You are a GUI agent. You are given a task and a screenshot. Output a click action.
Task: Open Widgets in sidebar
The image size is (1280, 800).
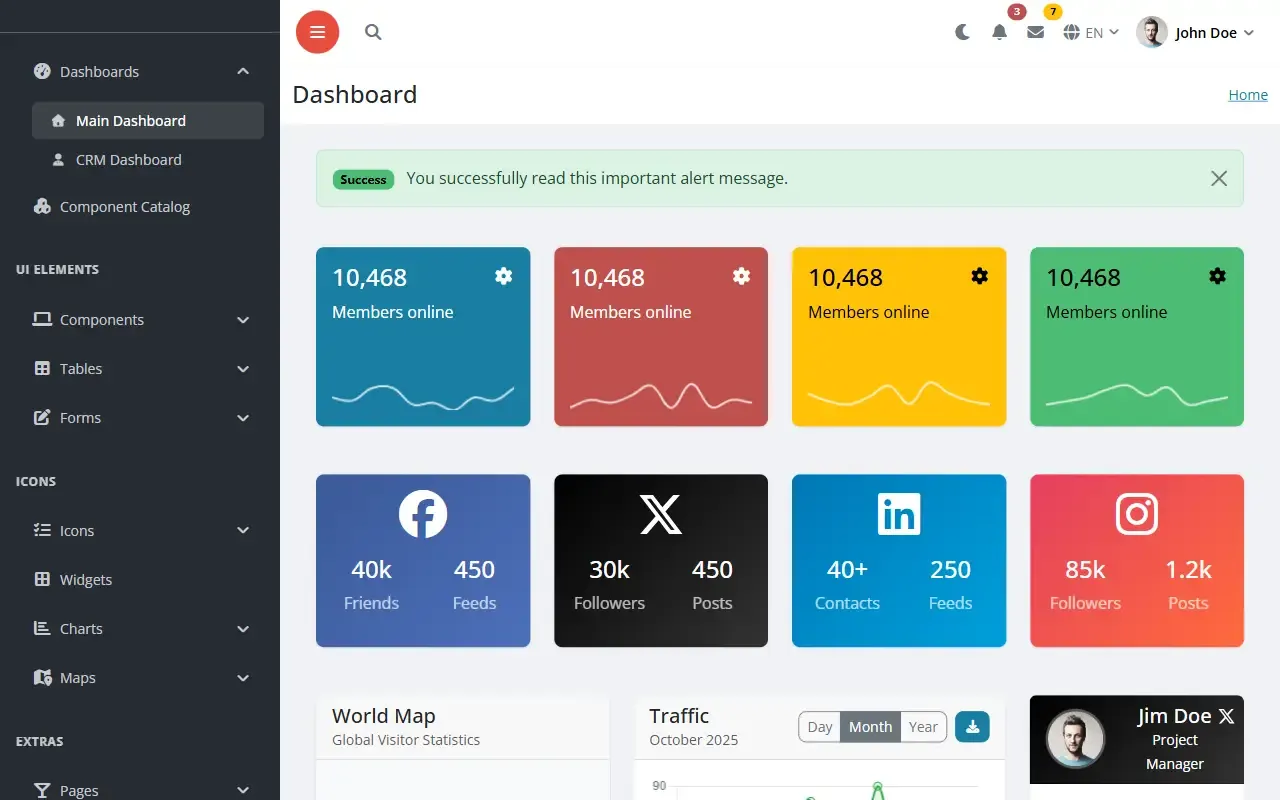coord(140,580)
